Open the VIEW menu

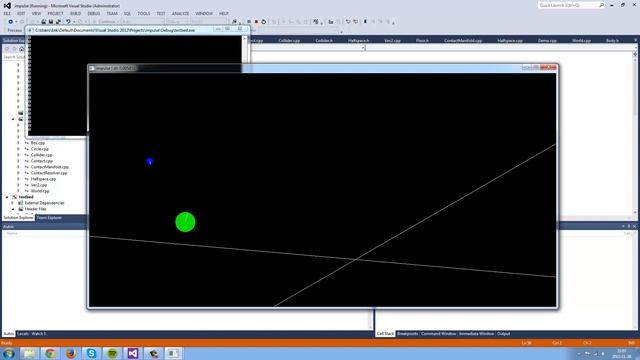tap(36, 13)
